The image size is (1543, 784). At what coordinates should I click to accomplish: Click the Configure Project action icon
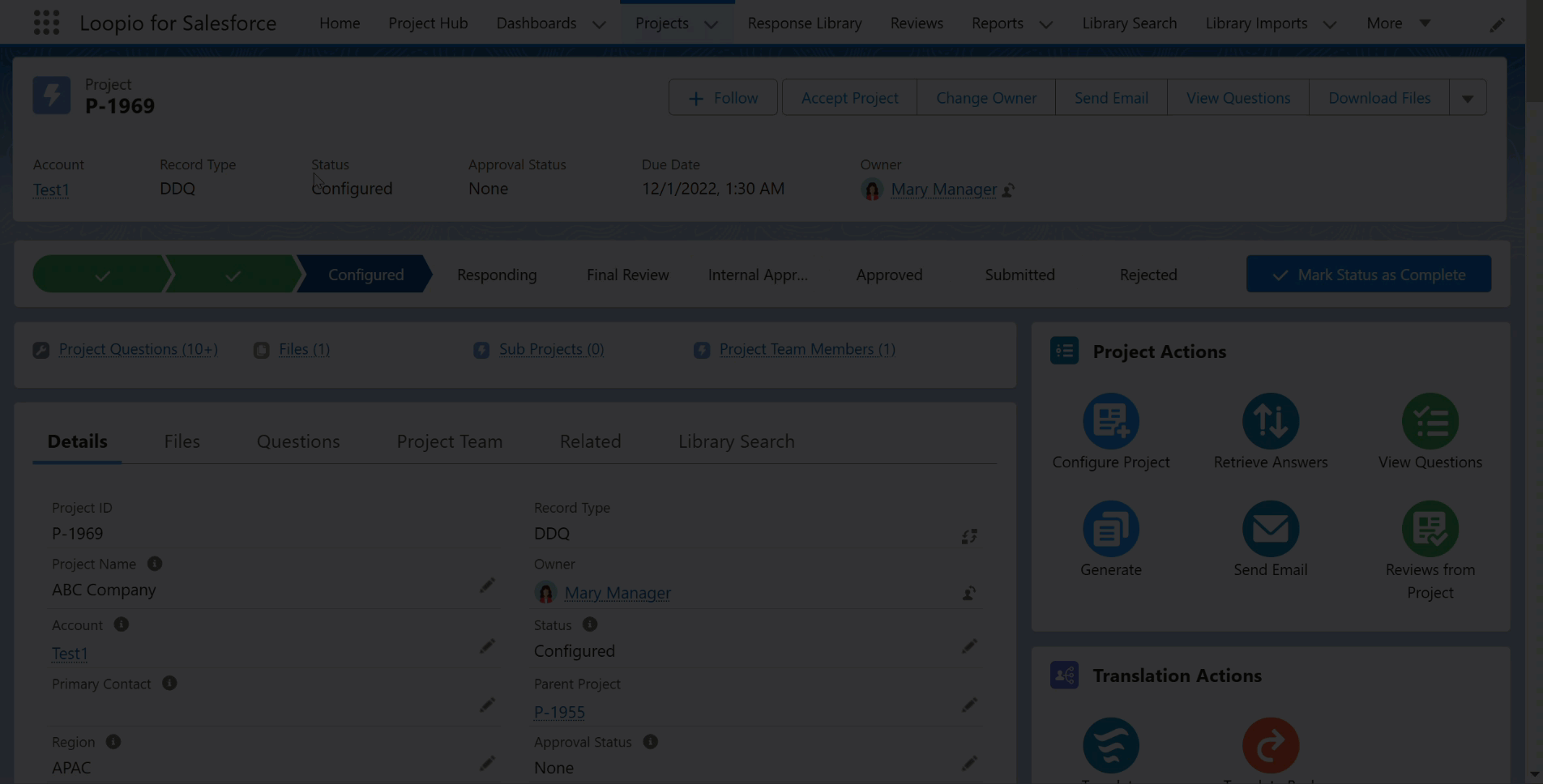coord(1110,421)
